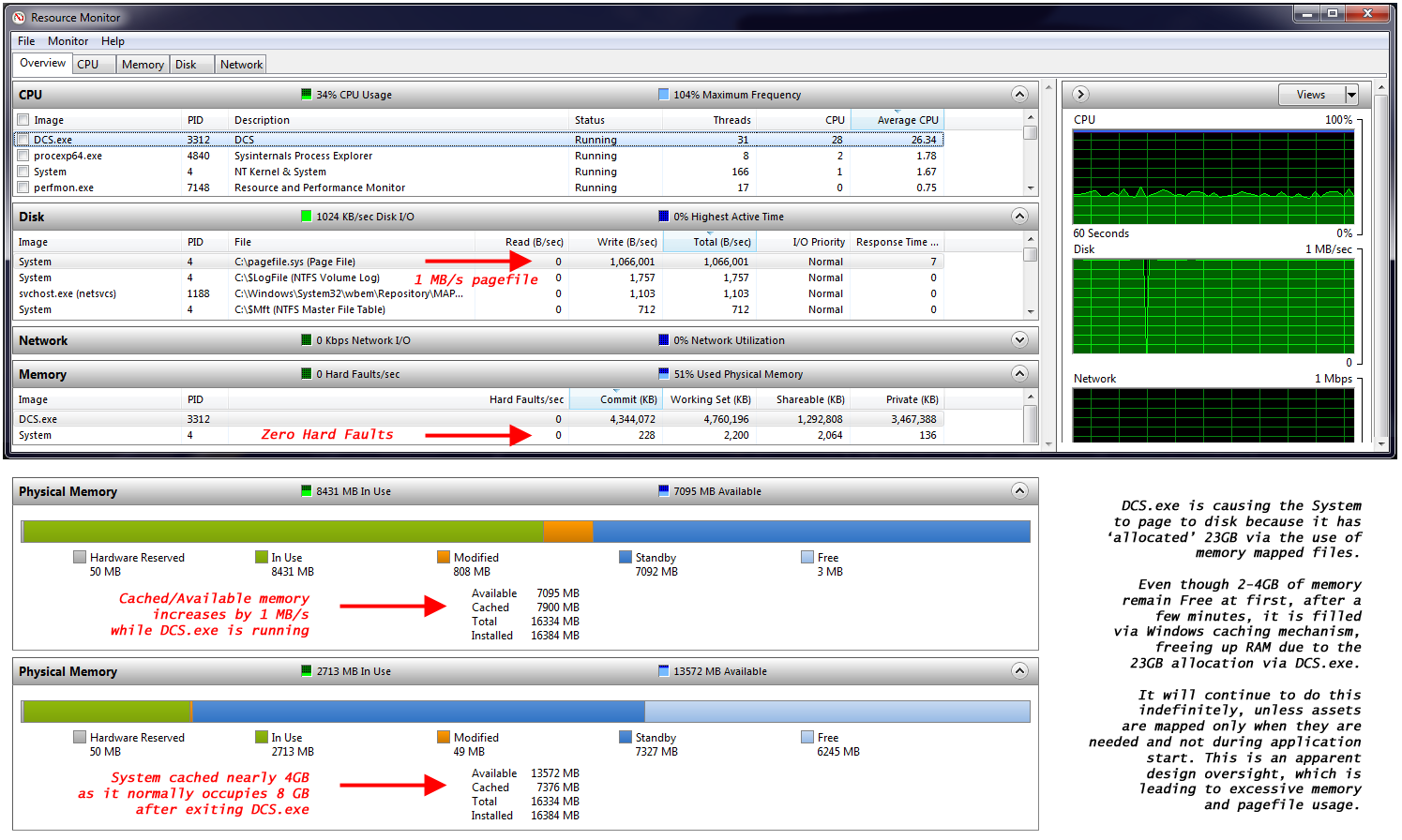Open the File menu
This screenshot has height=840, width=1402.
pos(26,41)
